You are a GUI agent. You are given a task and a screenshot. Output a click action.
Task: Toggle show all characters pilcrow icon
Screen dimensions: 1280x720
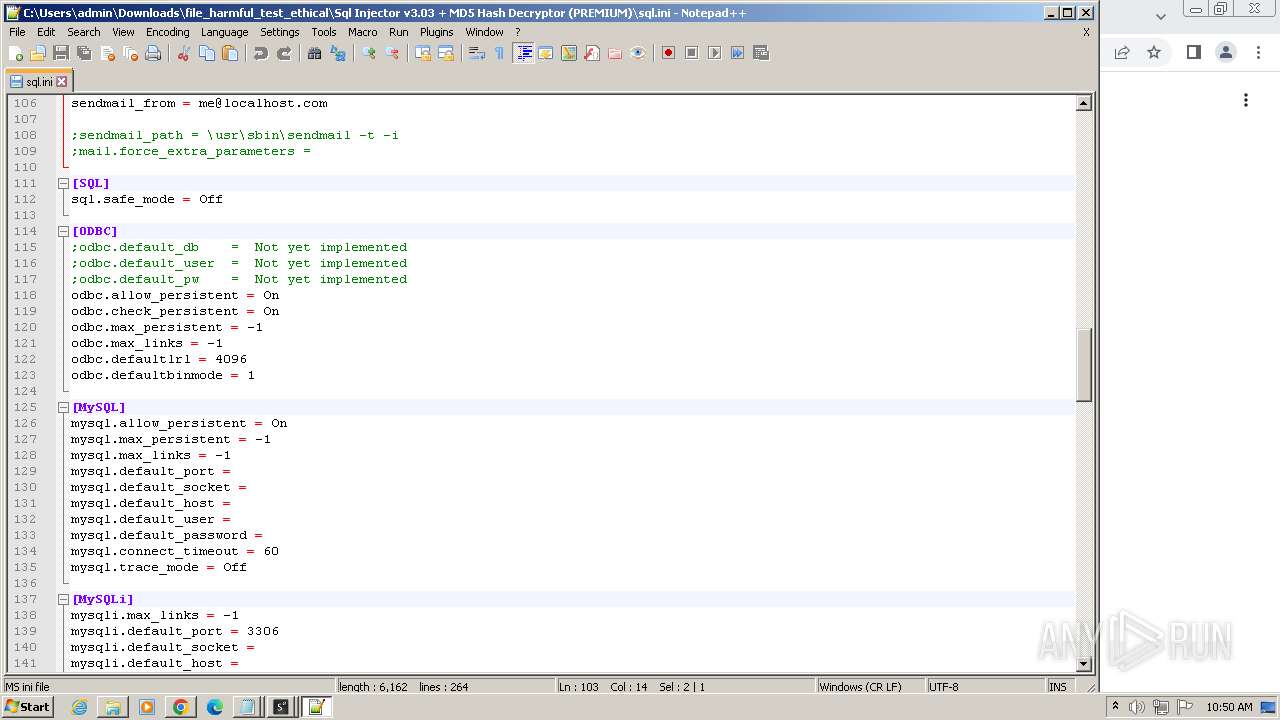(x=500, y=53)
